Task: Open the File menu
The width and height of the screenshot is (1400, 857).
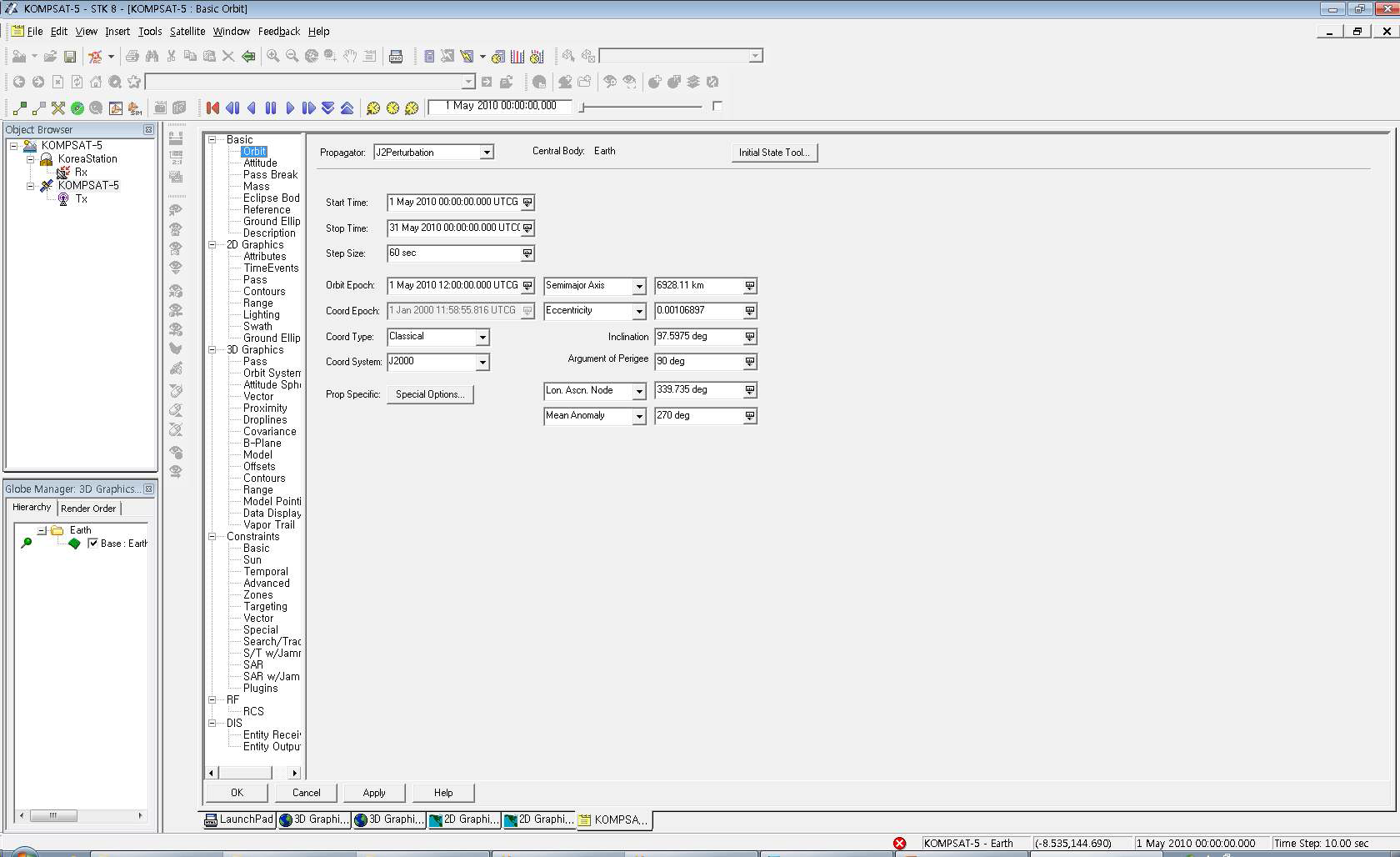Action: (35, 32)
